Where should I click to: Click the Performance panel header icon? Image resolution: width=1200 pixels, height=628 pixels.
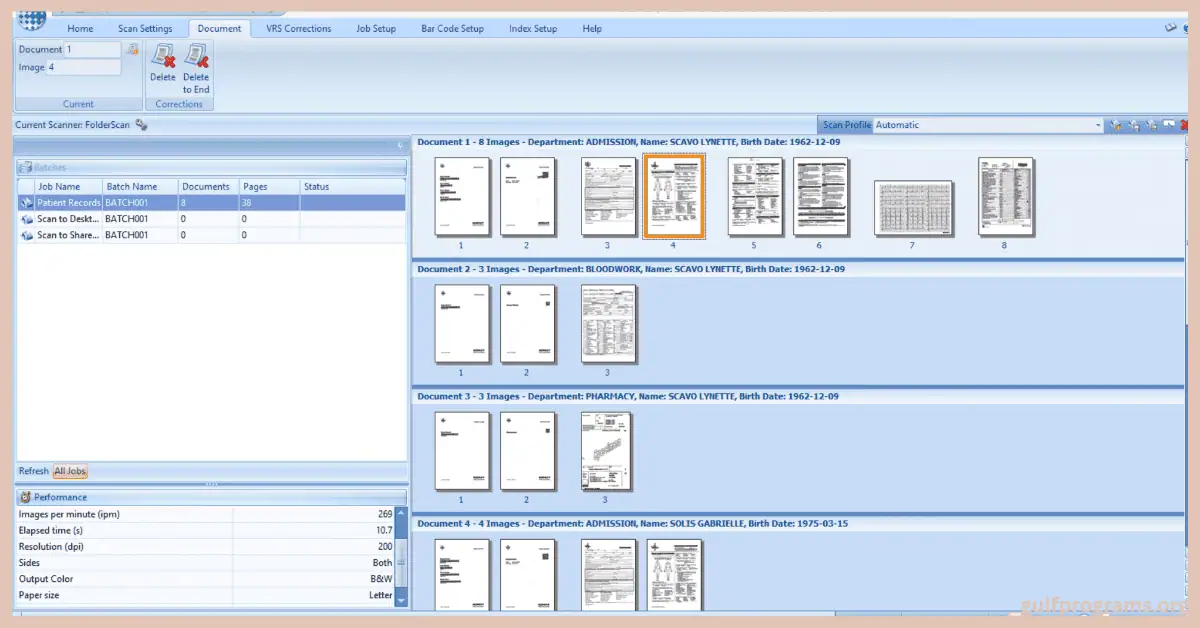(x=26, y=497)
